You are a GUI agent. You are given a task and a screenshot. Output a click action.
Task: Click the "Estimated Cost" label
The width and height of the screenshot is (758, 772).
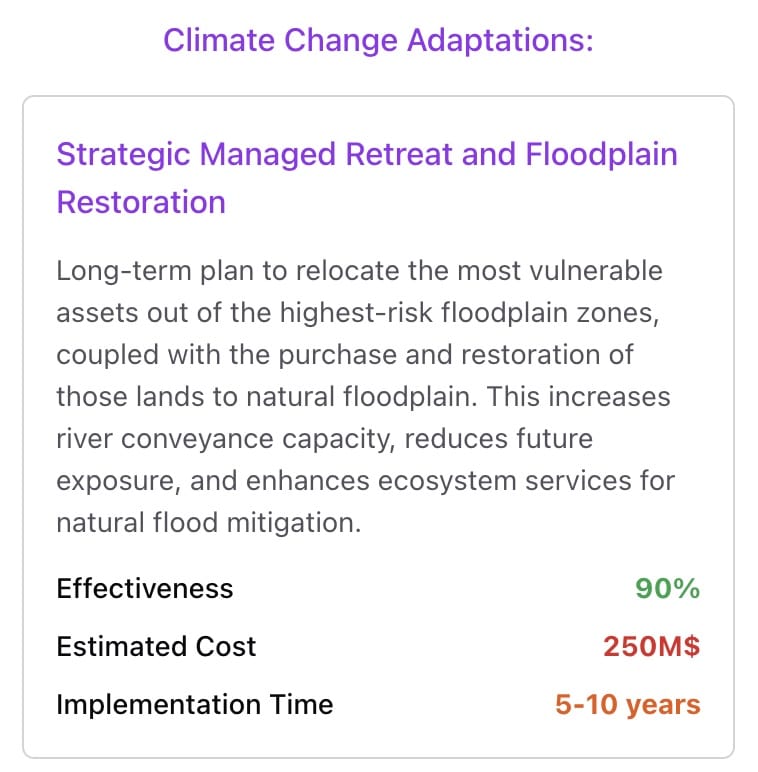tap(156, 646)
